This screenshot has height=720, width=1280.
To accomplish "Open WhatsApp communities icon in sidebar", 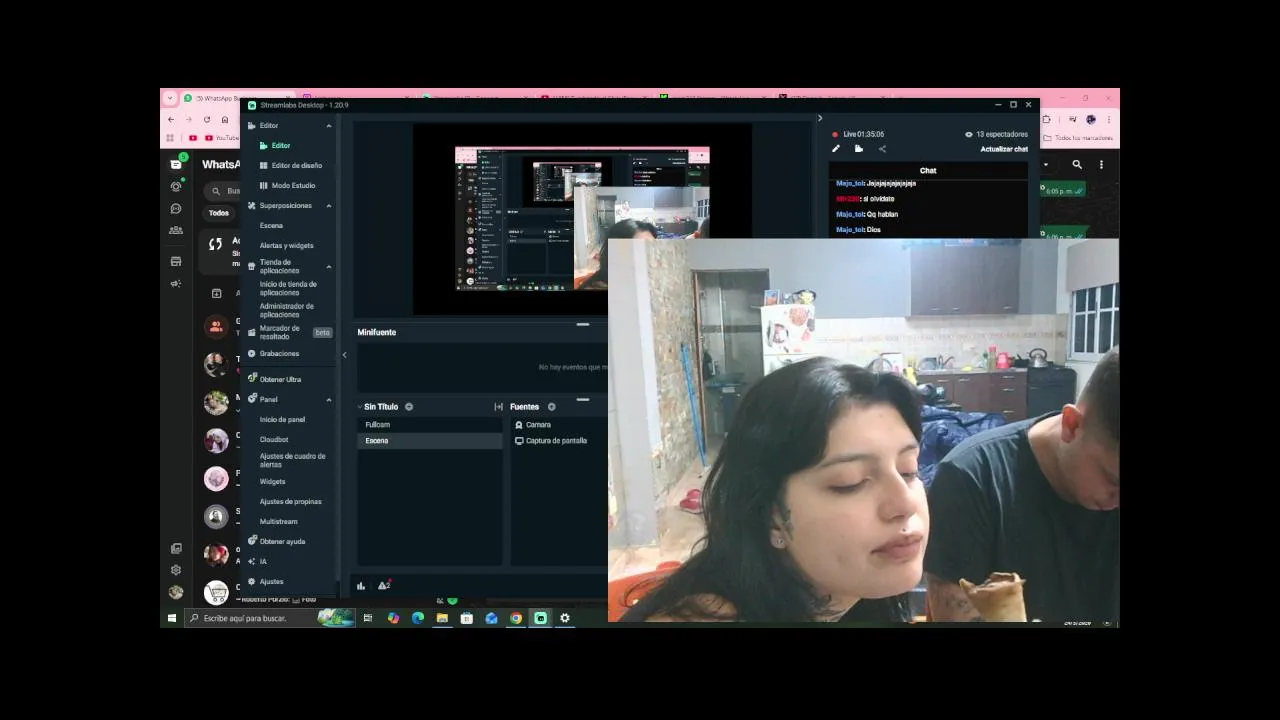I will tap(176, 230).
